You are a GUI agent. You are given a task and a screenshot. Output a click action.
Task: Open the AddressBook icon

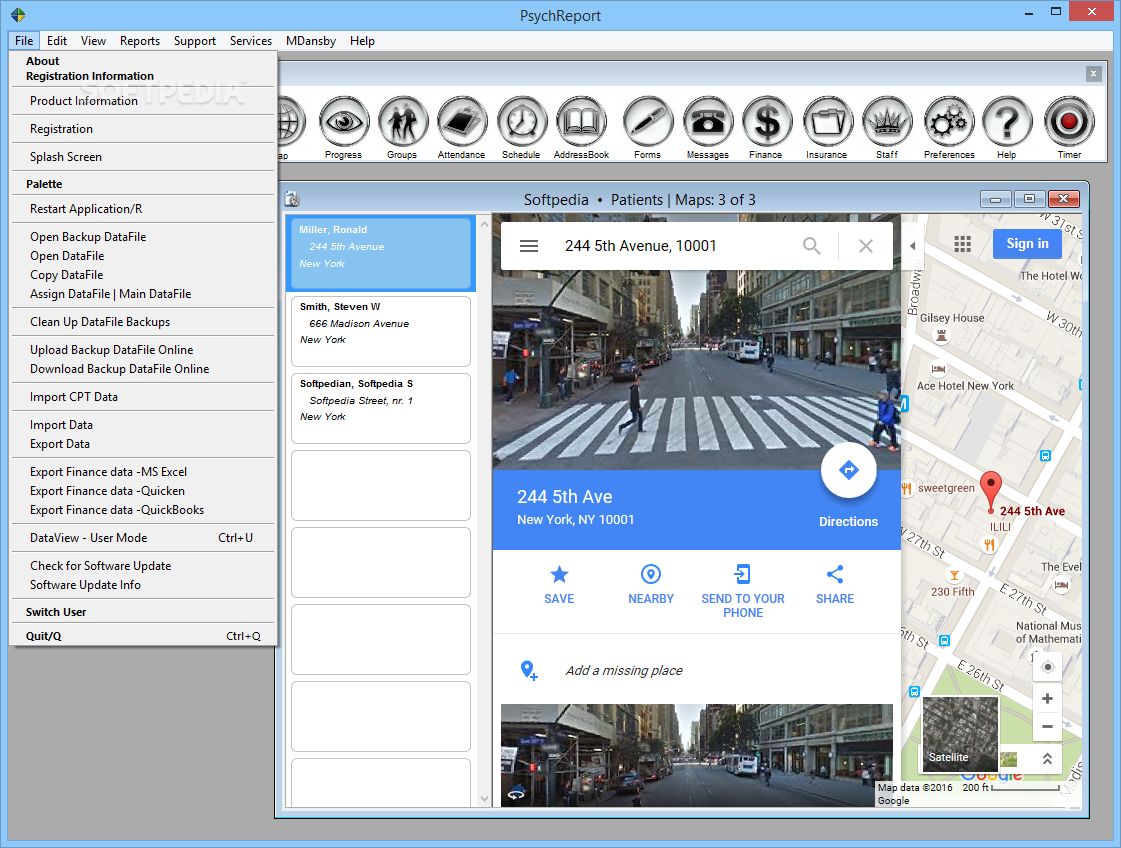[581, 123]
